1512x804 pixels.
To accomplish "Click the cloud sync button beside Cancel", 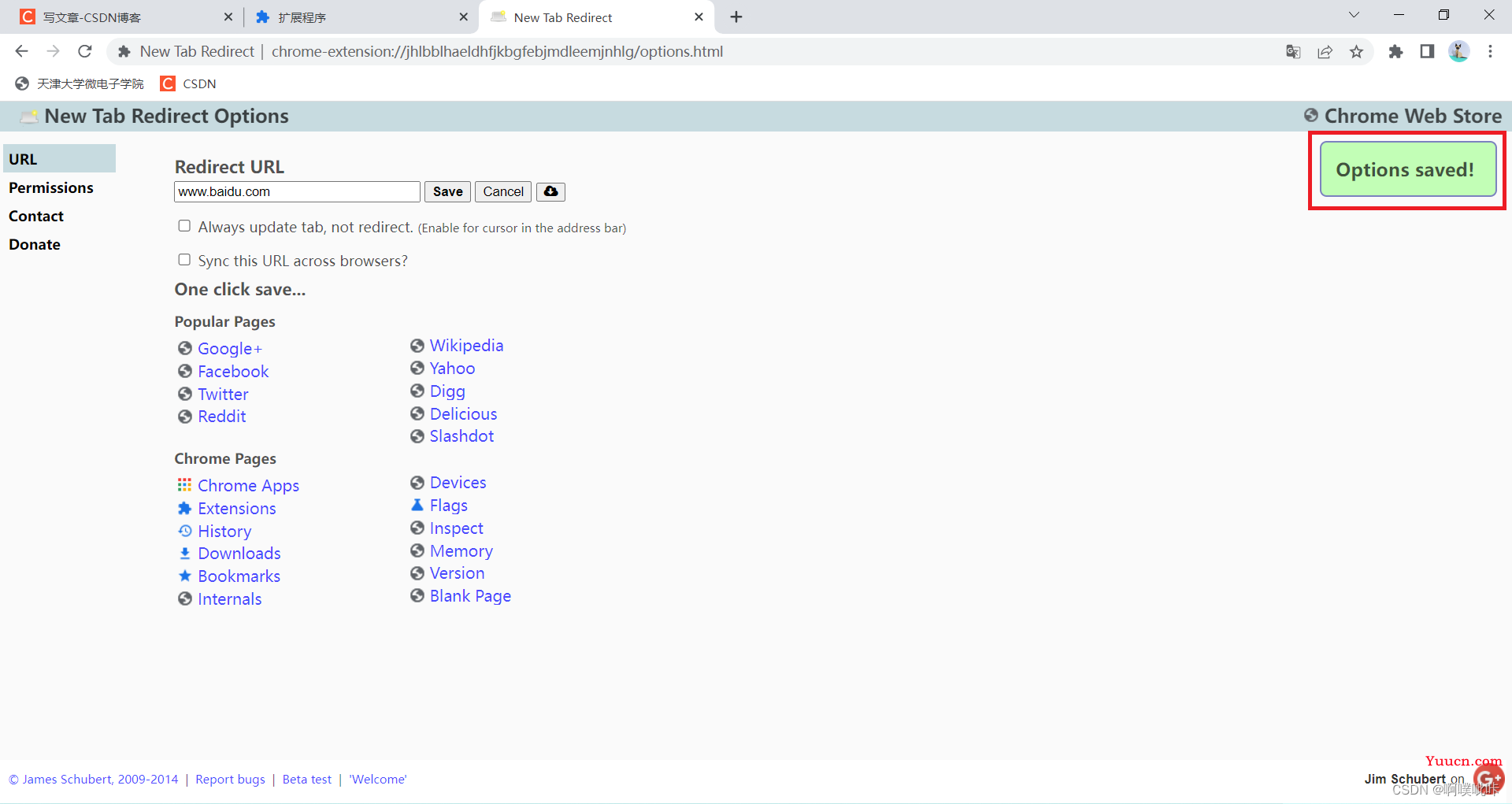I will point(550,191).
